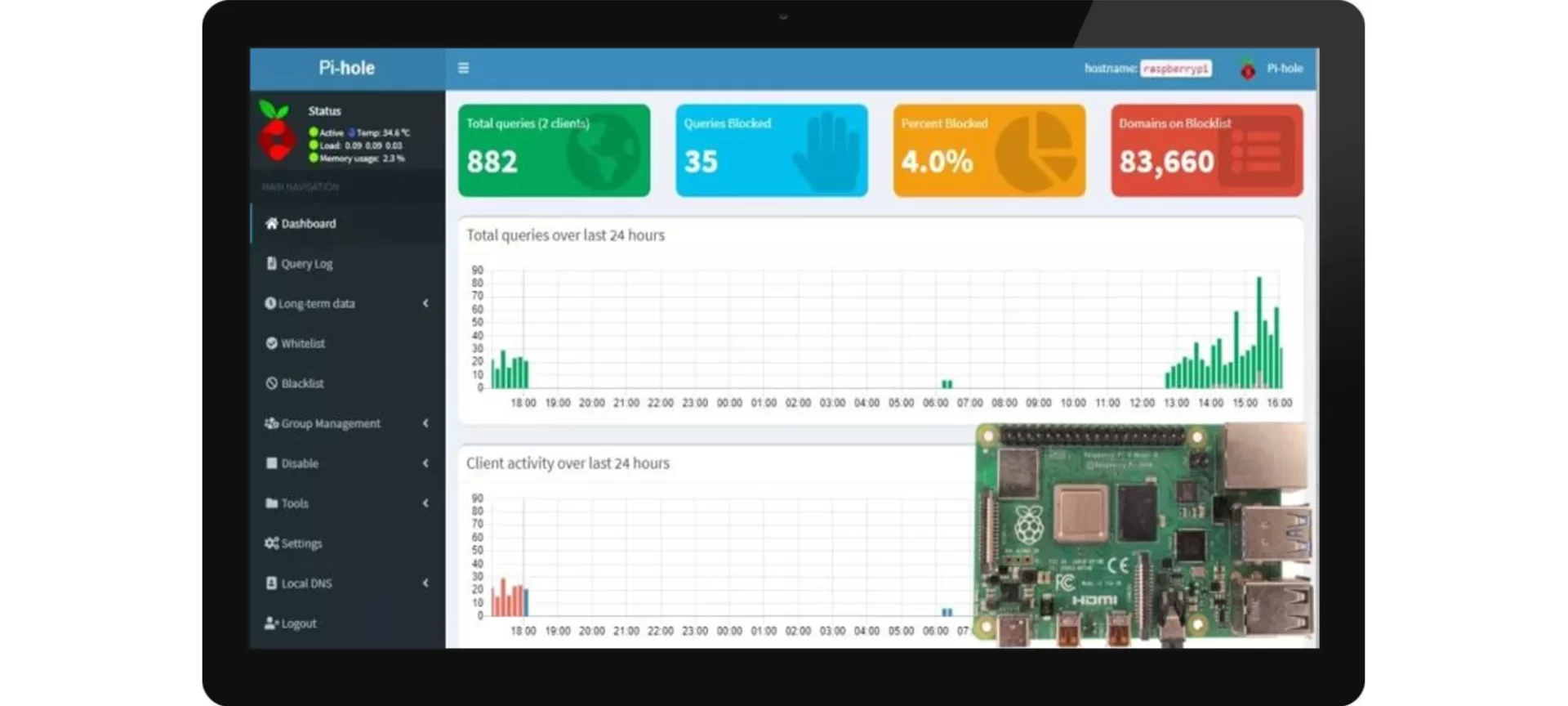The width and height of the screenshot is (1568, 706).
Task: Expand the Long-term data chevron
Action: (425, 303)
